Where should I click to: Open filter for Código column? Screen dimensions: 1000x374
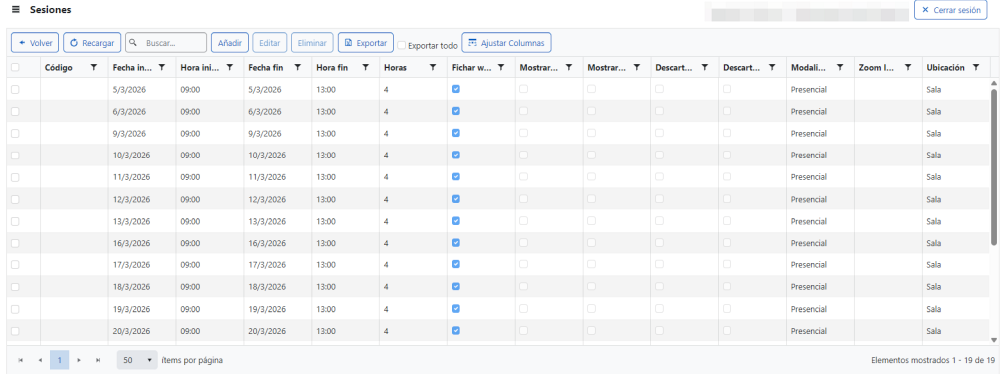click(x=94, y=67)
